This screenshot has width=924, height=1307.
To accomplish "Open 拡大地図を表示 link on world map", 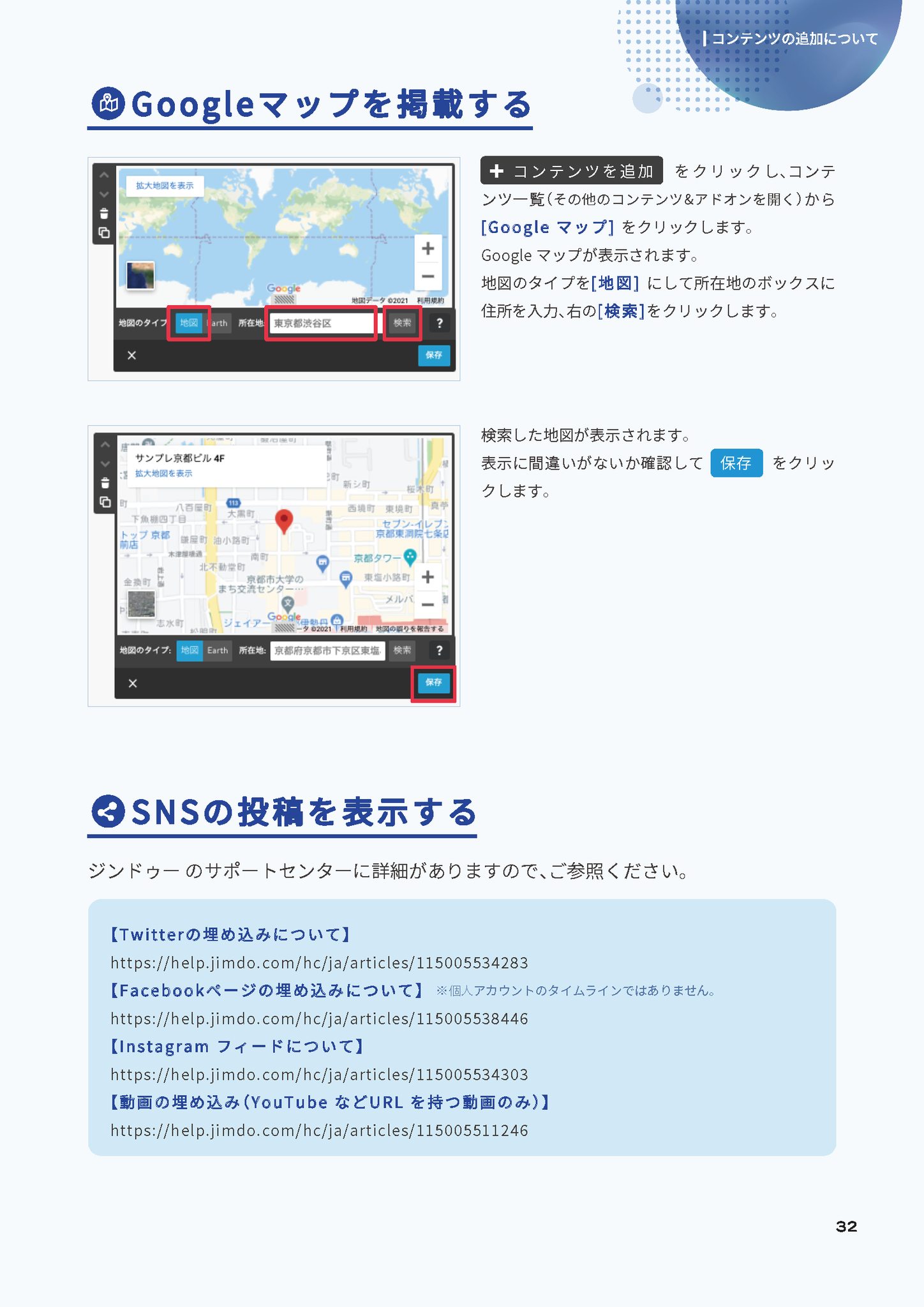I will (165, 186).
